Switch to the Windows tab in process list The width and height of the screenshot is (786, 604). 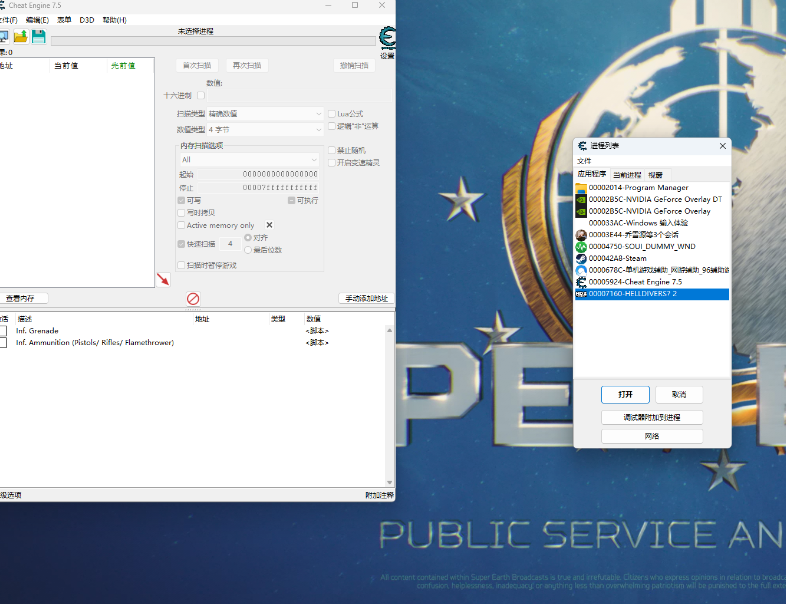(x=657, y=175)
